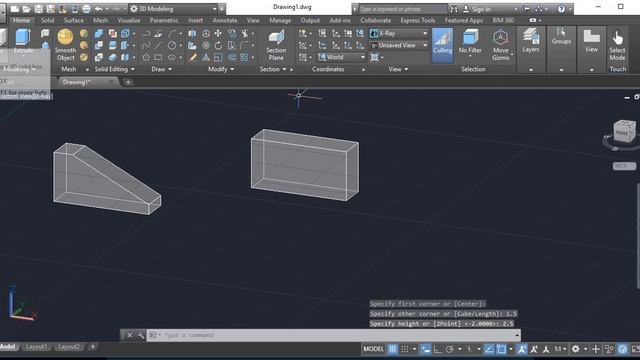
Task: Close the command line with X
Action: tap(129, 335)
